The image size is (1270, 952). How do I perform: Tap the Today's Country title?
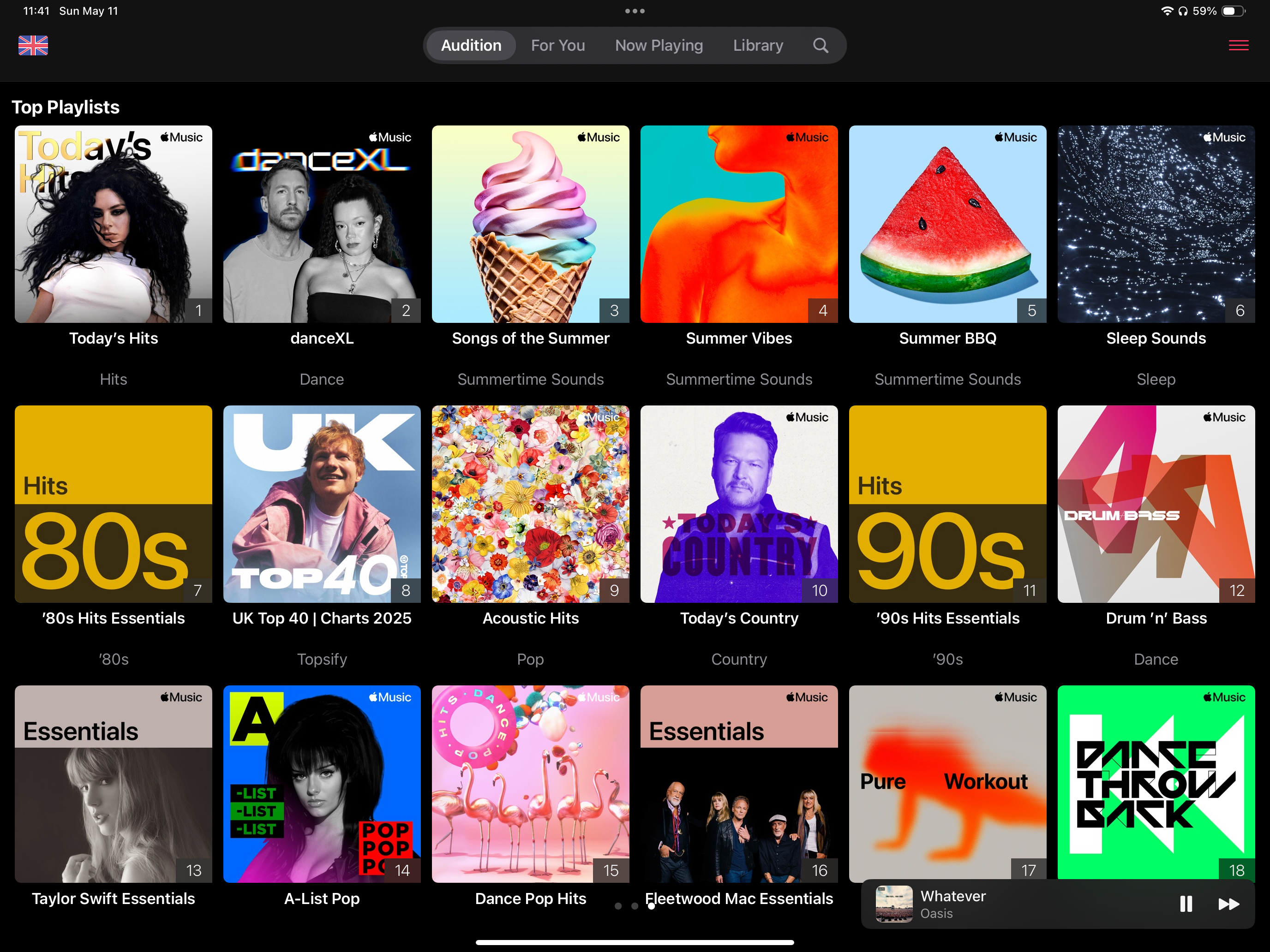tap(739, 618)
